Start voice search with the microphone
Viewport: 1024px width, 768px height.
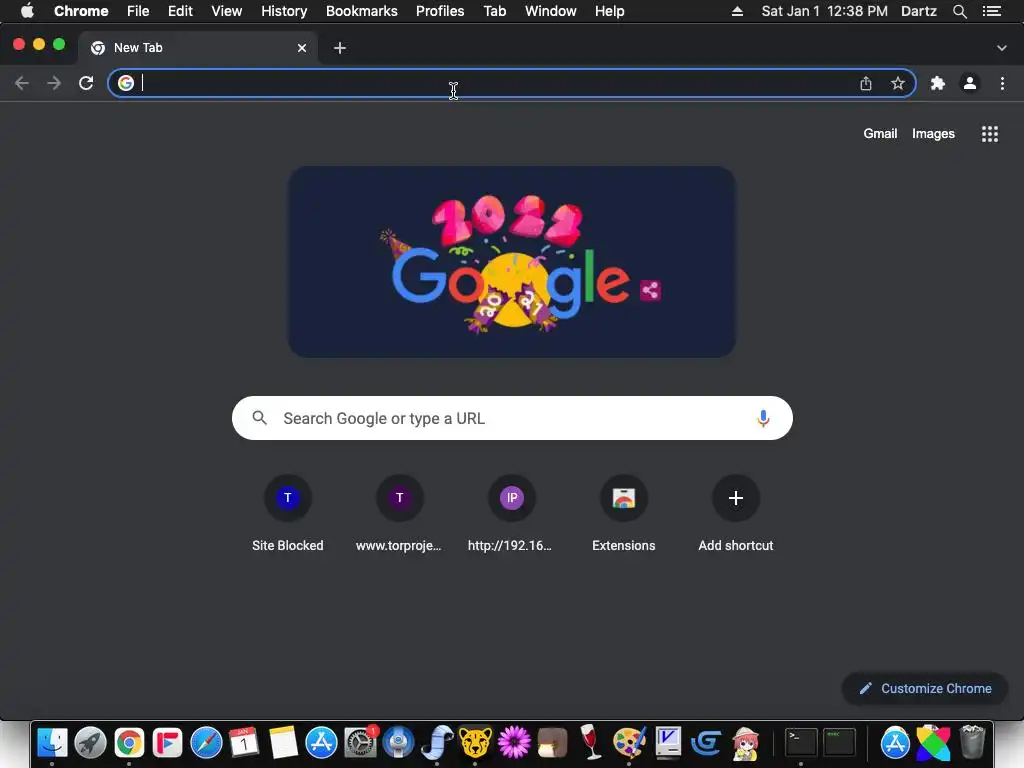(763, 418)
